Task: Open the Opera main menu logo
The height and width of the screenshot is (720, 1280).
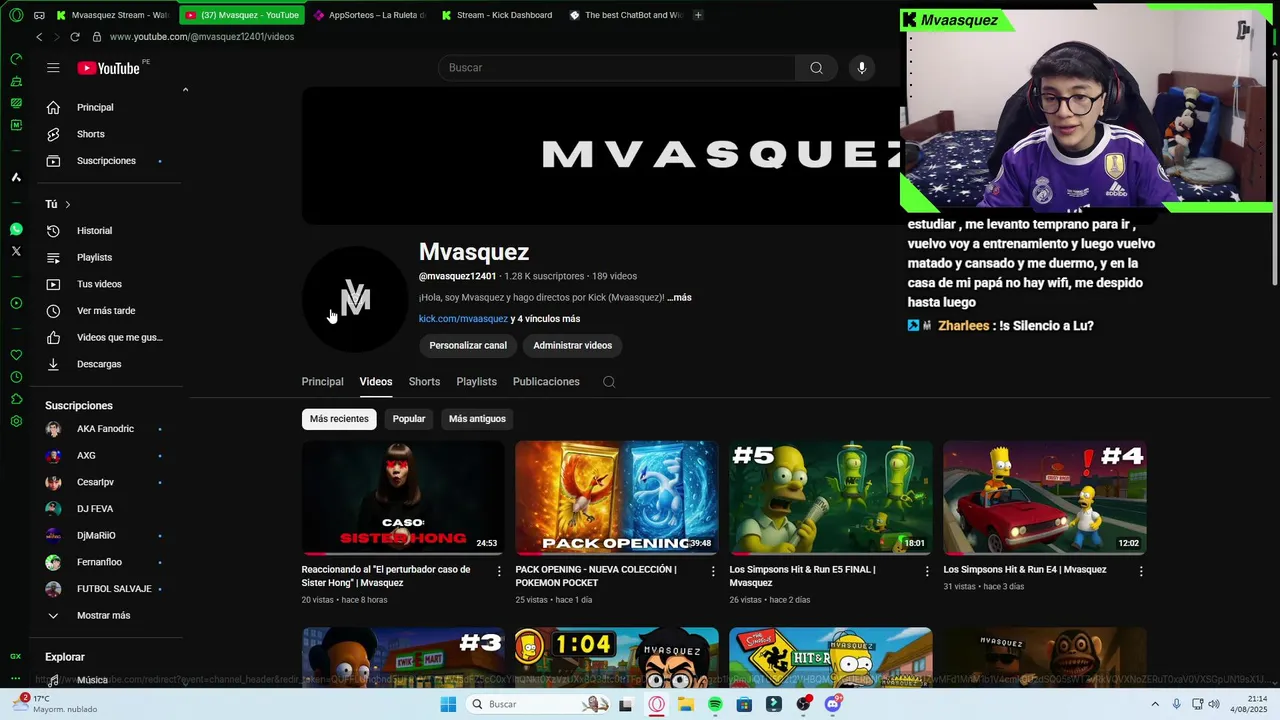Action: pyautogui.click(x=16, y=15)
